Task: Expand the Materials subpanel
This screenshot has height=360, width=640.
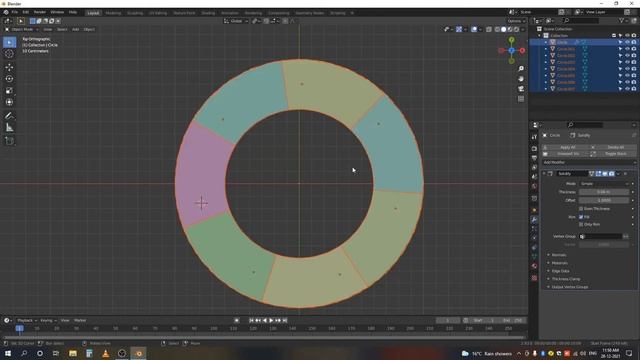Action: coord(559,263)
